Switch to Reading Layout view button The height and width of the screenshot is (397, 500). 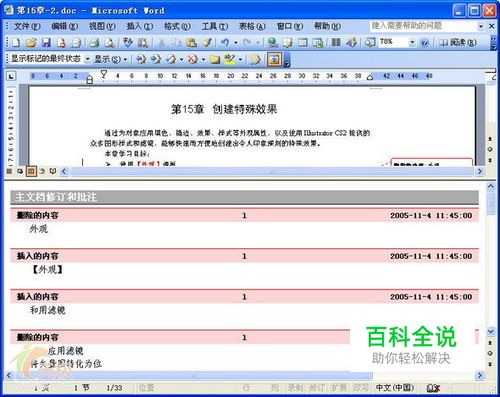point(53,171)
